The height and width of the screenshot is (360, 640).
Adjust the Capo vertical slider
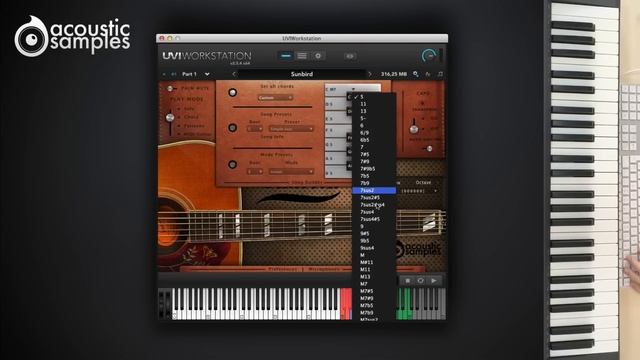coord(413,129)
